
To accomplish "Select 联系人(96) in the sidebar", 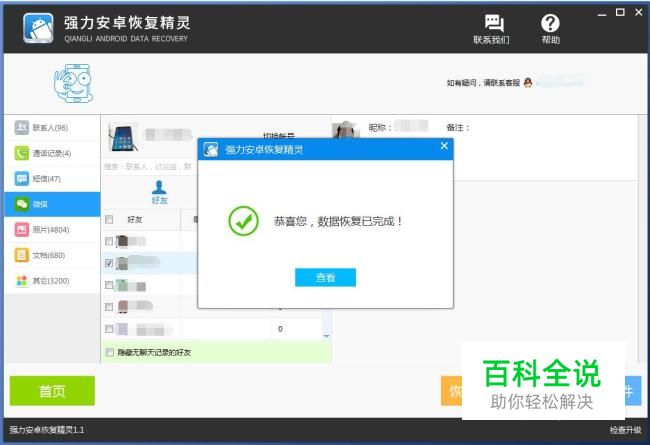I will click(52, 128).
